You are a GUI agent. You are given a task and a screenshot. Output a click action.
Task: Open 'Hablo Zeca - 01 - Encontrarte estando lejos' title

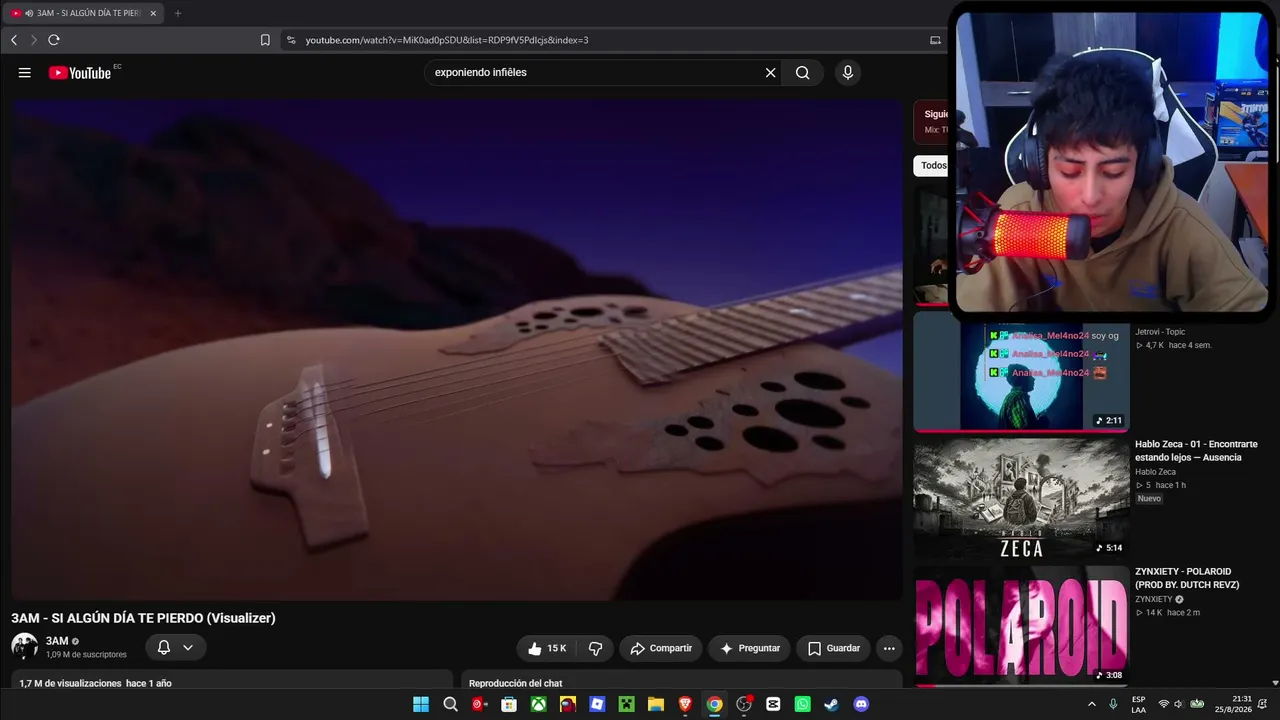(x=1196, y=451)
